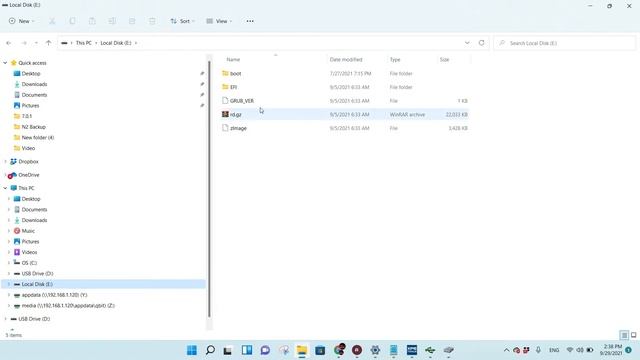The height and width of the screenshot is (360, 640).
Task: Open the 7.0.1 folder in sidebar
Action: 27,116
